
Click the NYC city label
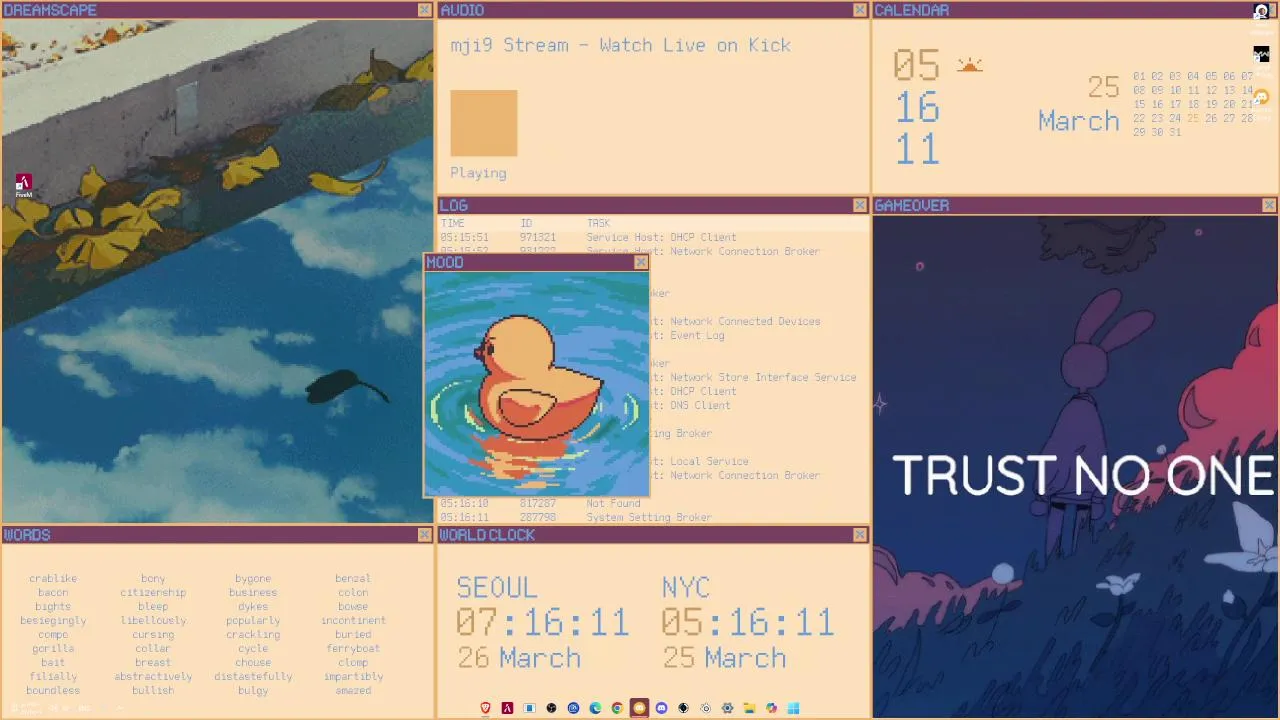click(685, 587)
